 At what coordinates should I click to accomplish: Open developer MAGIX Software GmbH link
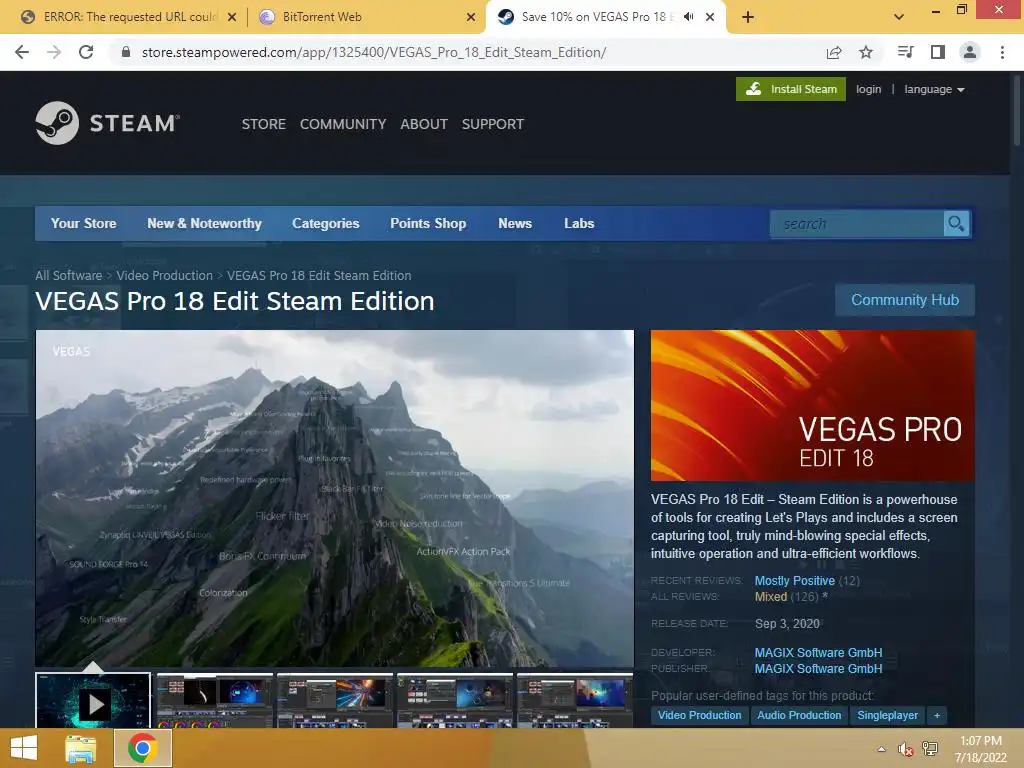tap(818, 652)
